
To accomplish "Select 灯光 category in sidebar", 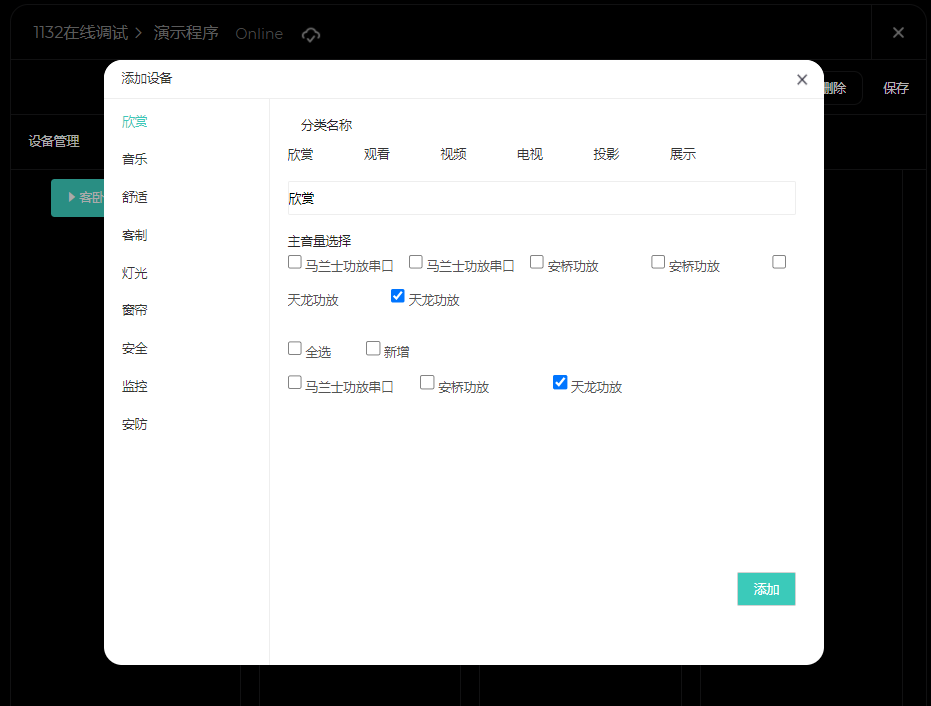I will [x=135, y=273].
